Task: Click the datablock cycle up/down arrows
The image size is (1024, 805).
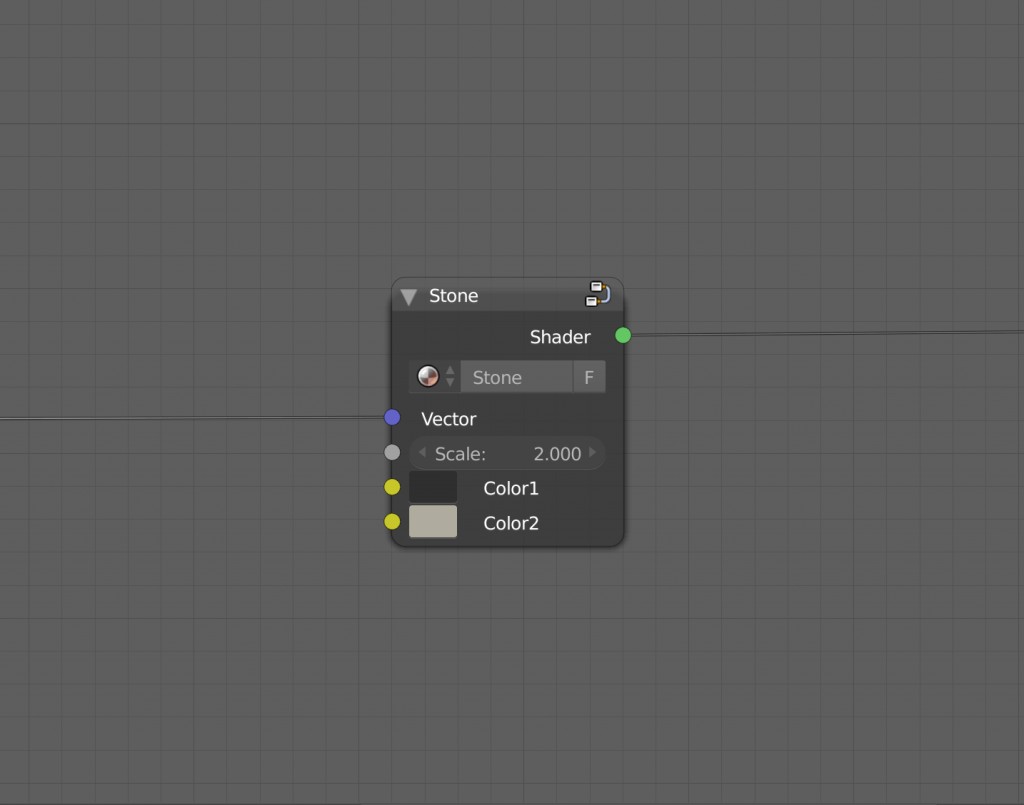Action: pyautogui.click(x=451, y=377)
